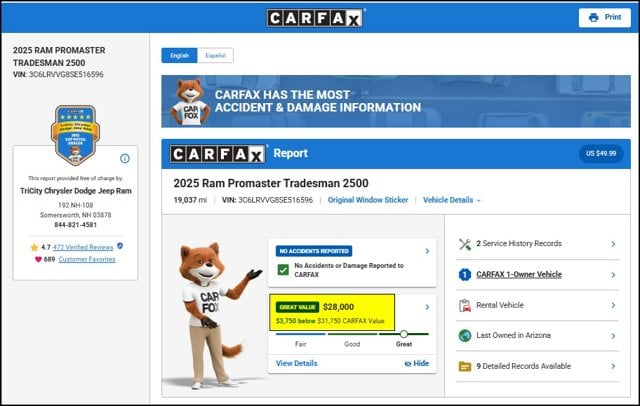Click the green No Accidents checkmark
This screenshot has height=406, width=640.
283,270
